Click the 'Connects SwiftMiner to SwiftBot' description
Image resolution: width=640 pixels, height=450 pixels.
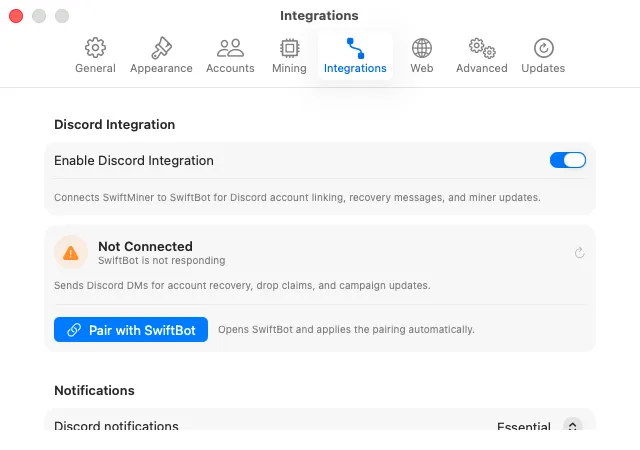pyautogui.click(x=297, y=198)
